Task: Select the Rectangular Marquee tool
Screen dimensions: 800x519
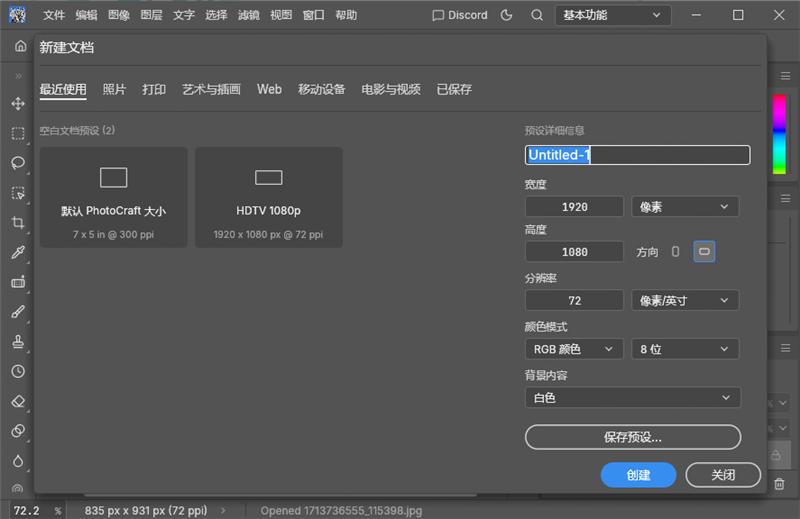Action: (x=18, y=133)
